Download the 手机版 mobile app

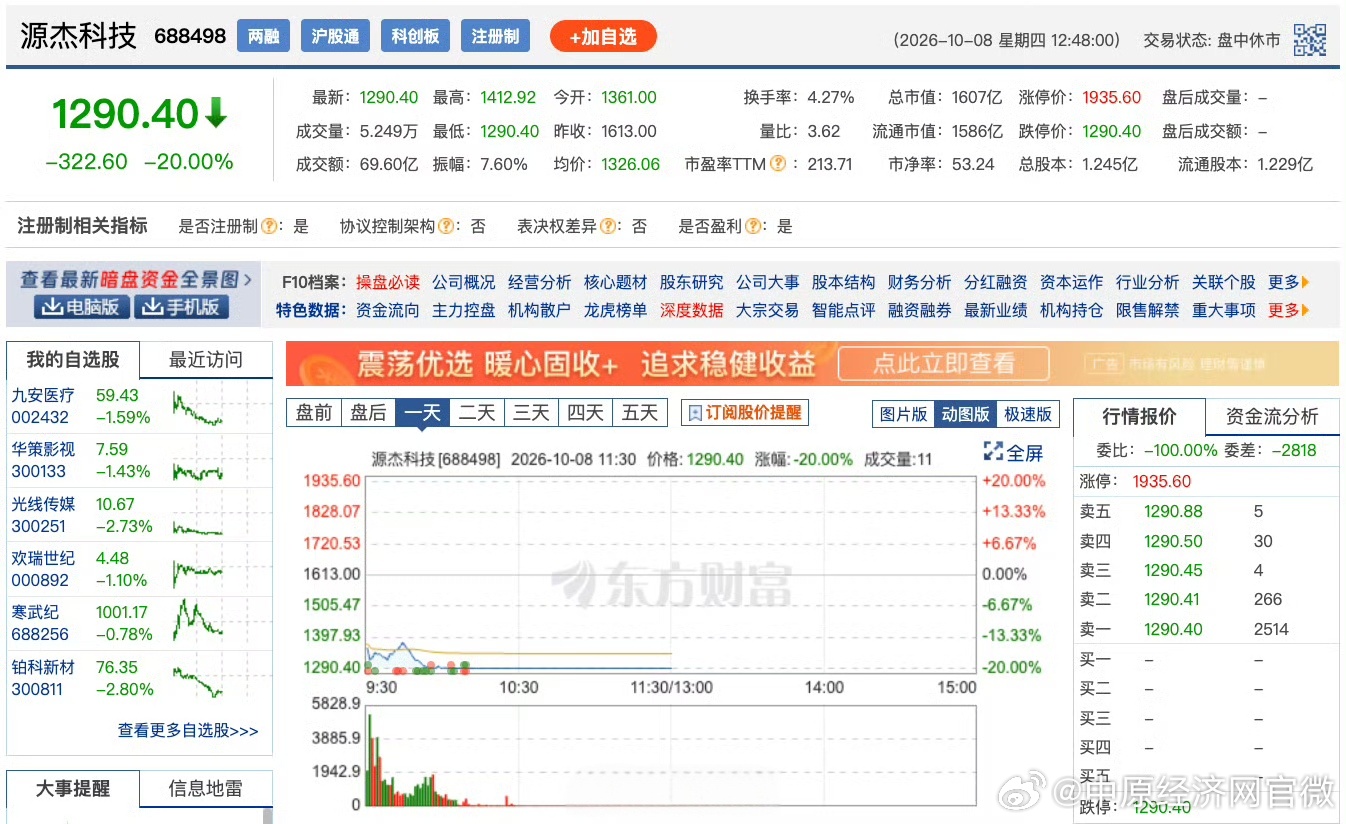(181, 307)
